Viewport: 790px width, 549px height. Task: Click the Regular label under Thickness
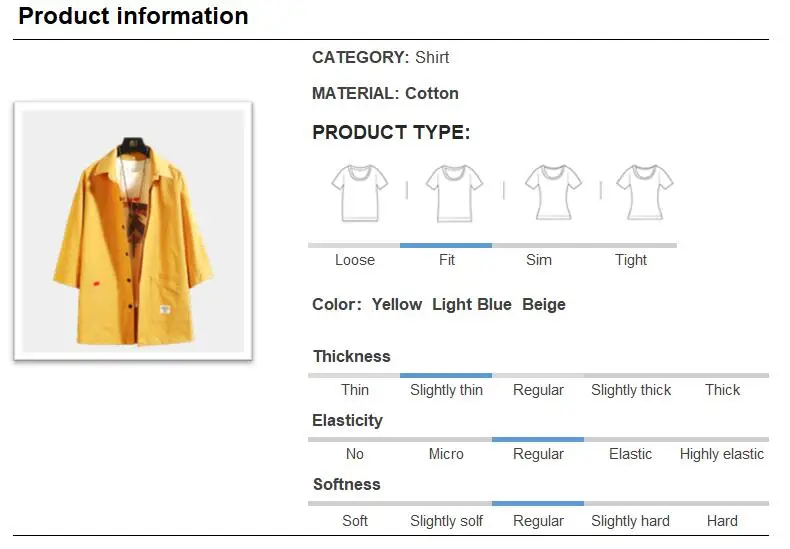coord(538,390)
